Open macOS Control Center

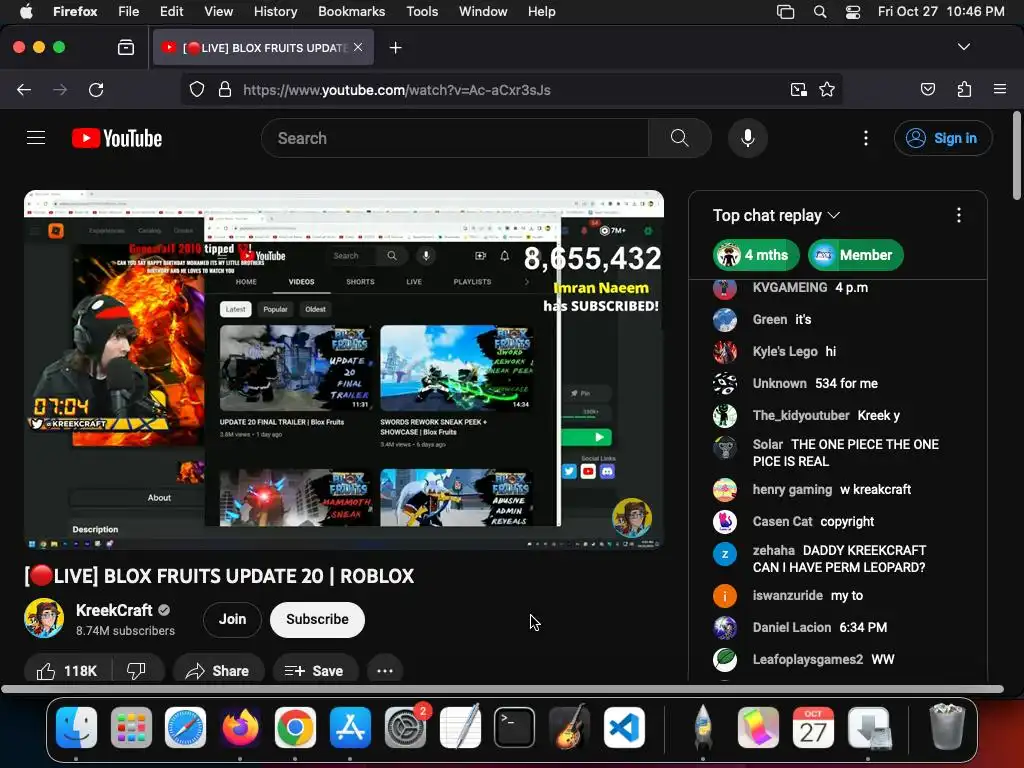point(853,12)
